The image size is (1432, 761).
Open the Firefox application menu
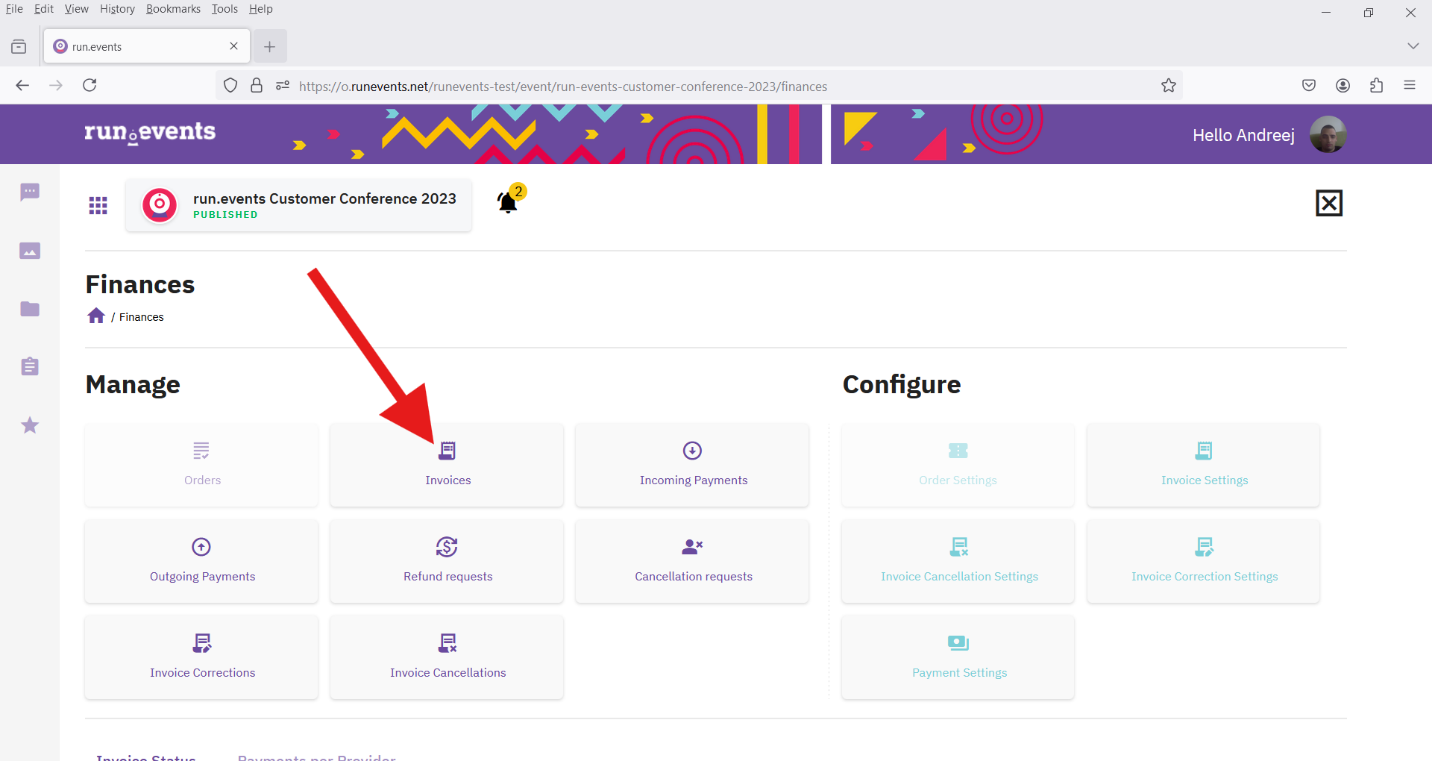(1410, 86)
